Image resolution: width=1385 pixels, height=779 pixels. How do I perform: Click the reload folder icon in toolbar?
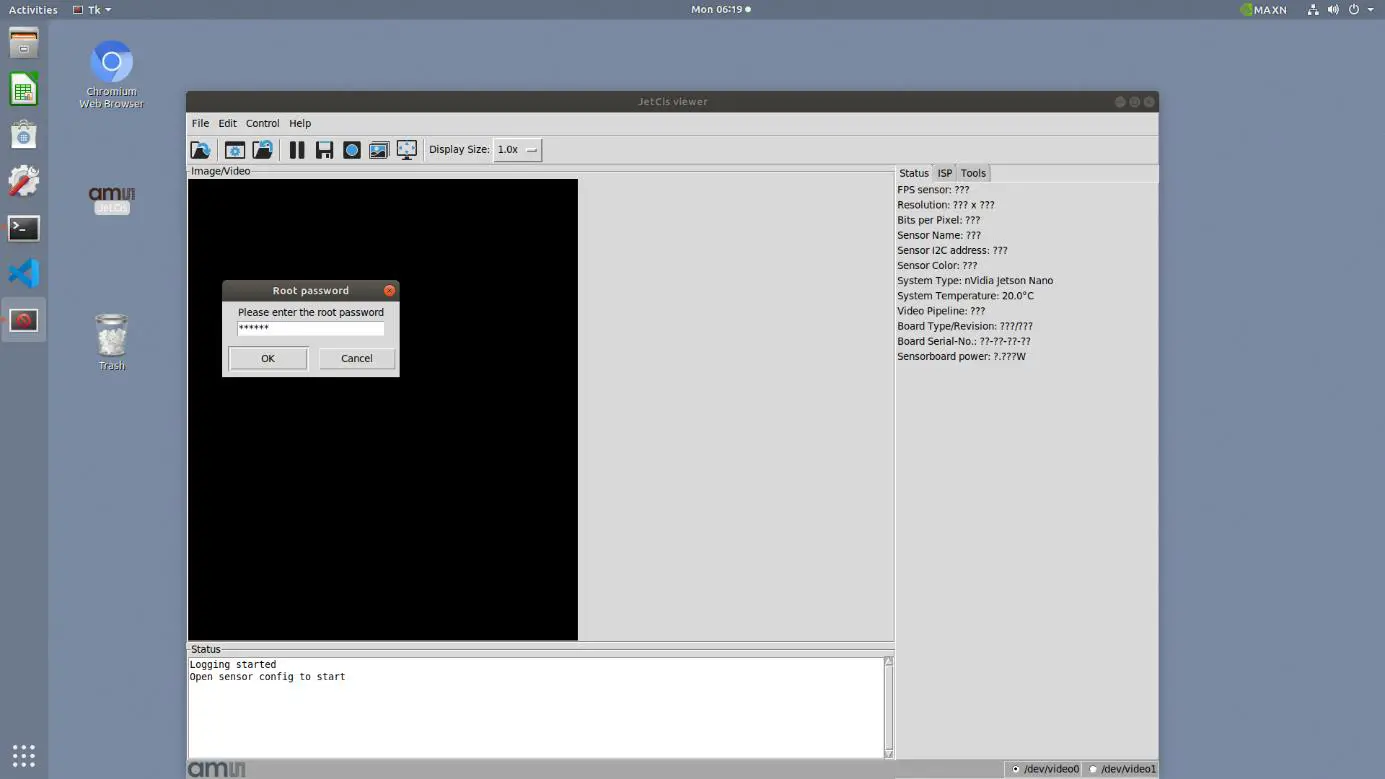point(263,150)
